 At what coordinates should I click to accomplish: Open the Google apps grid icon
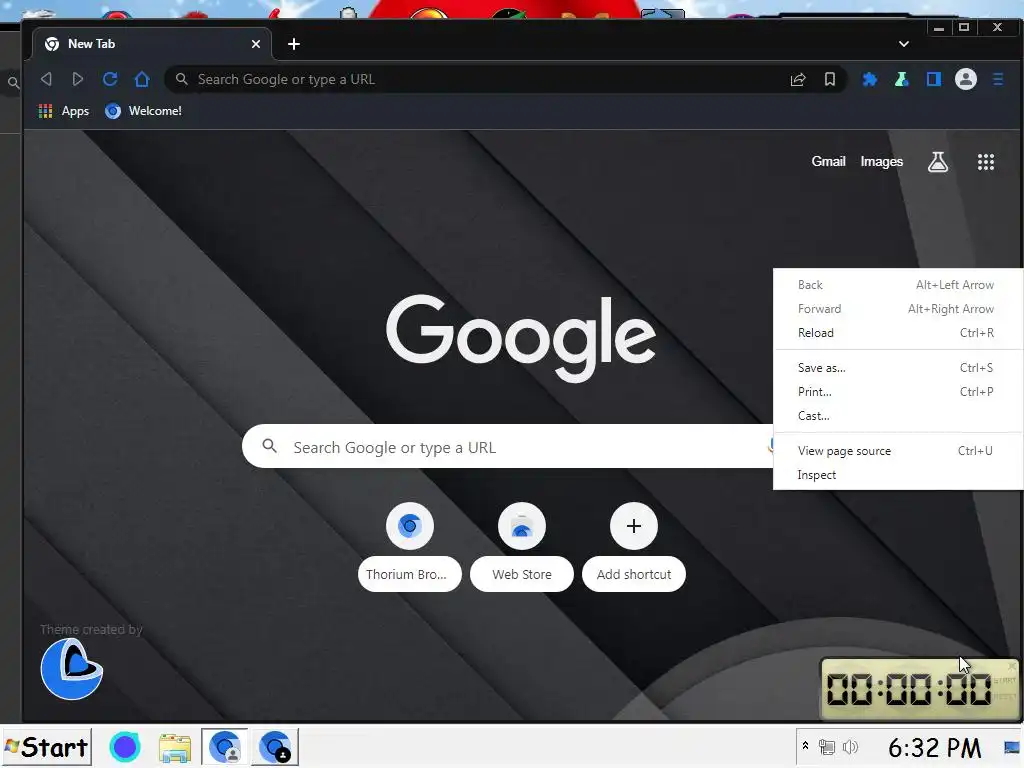coord(985,162)
